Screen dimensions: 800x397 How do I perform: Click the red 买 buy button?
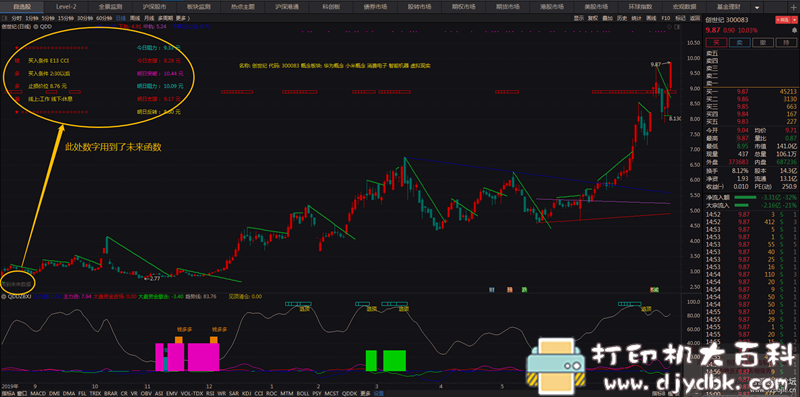[x=716, y=42]
